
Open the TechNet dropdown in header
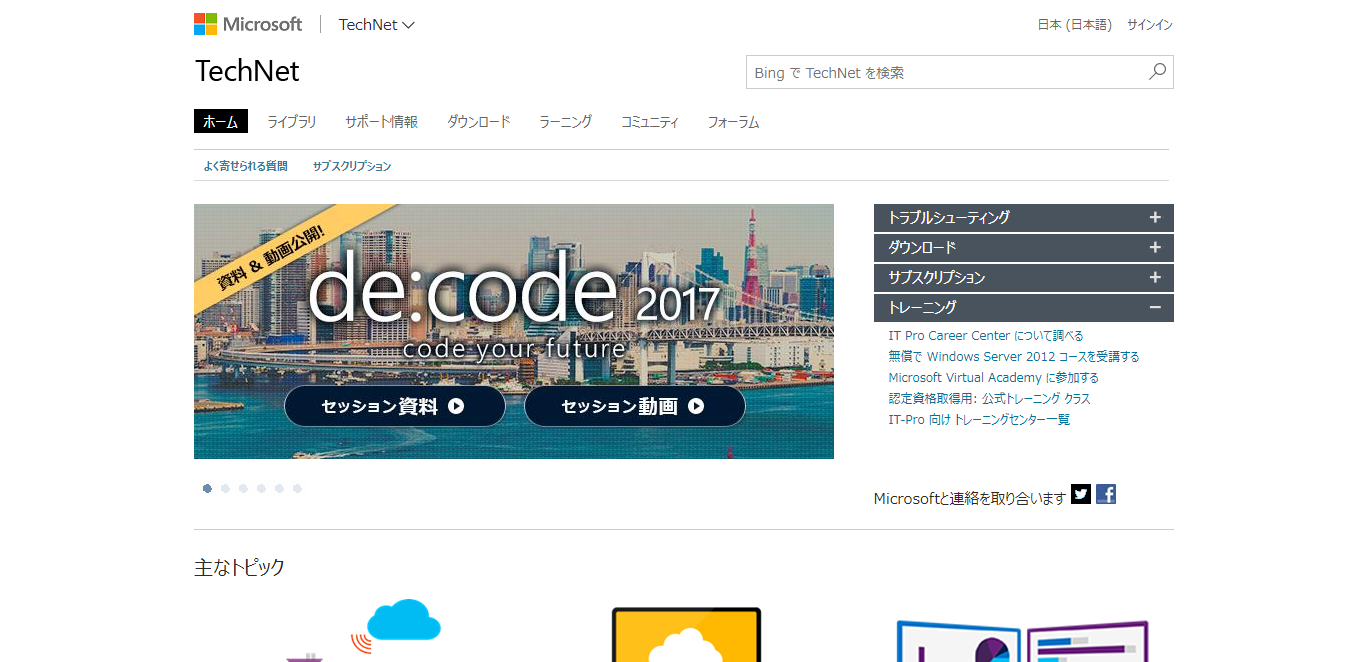(x=377, y=25)
